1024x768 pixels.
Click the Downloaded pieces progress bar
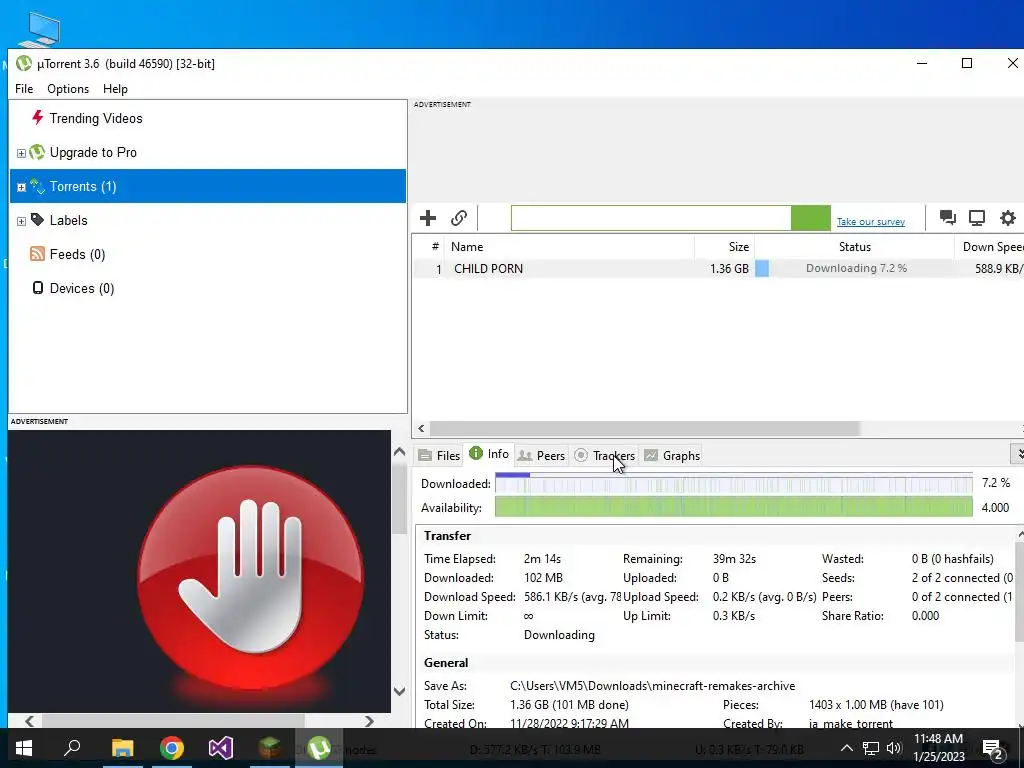(733, 483)
